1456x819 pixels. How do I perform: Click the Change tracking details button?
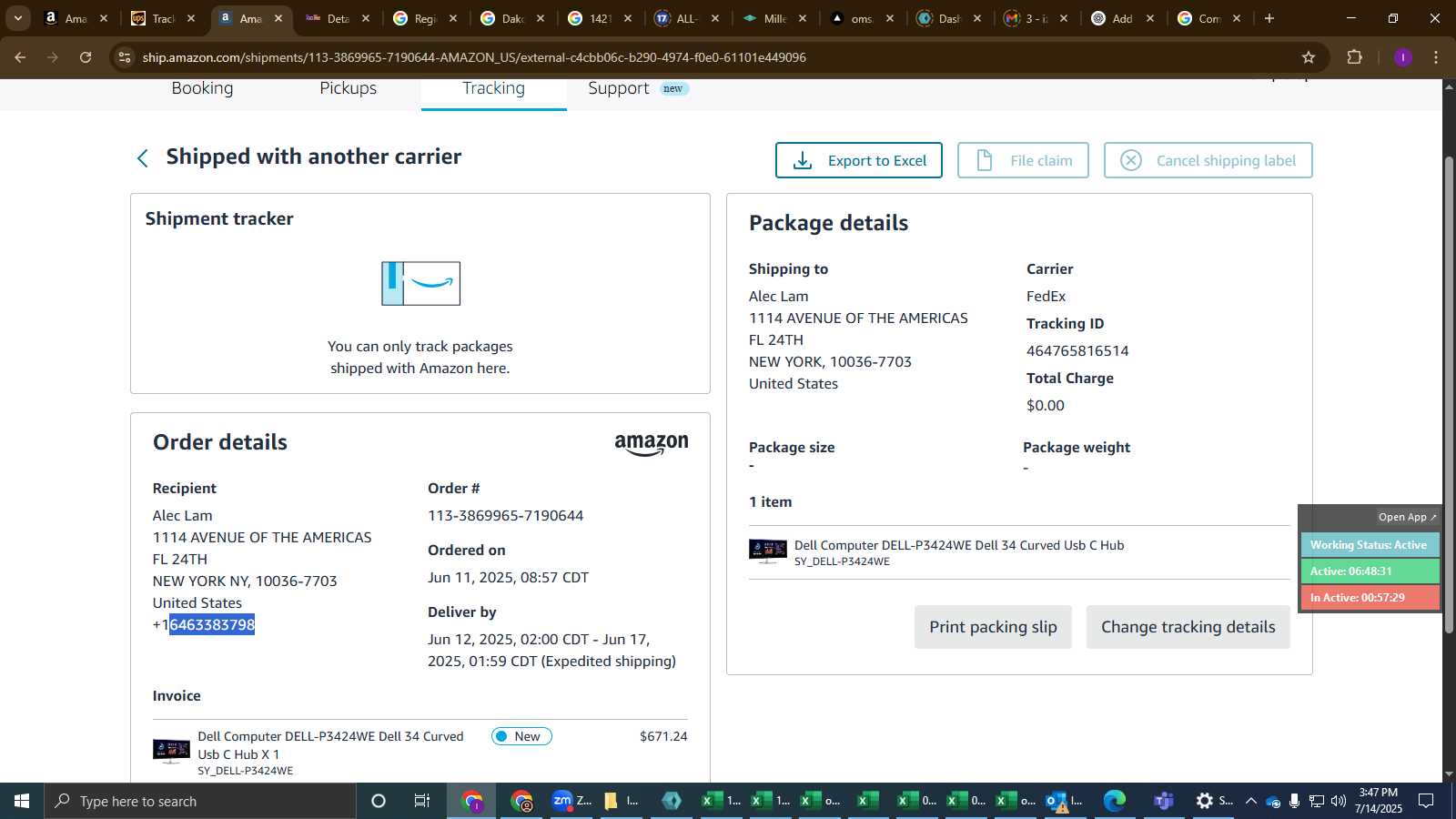pyautogui.click(x=1188, y=627)
